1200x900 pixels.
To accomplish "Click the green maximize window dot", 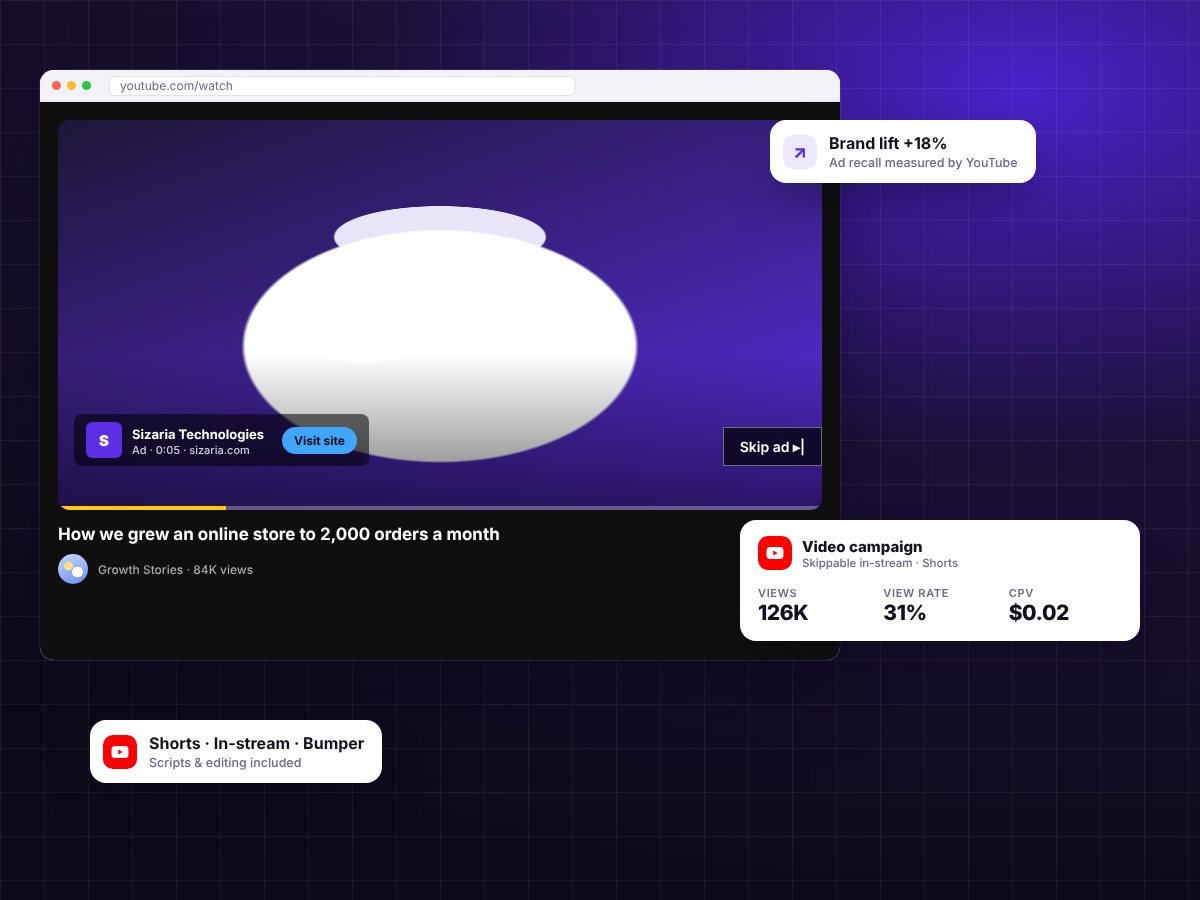I will 87,86.
